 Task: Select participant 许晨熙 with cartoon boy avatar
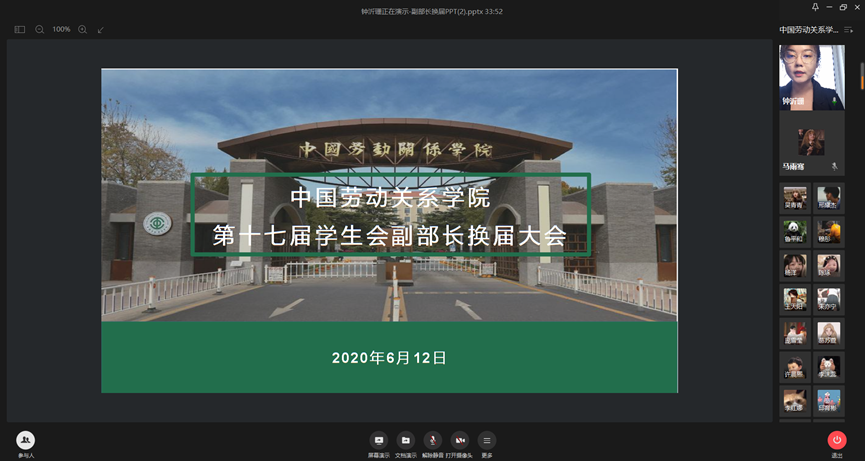coord(795,367)
